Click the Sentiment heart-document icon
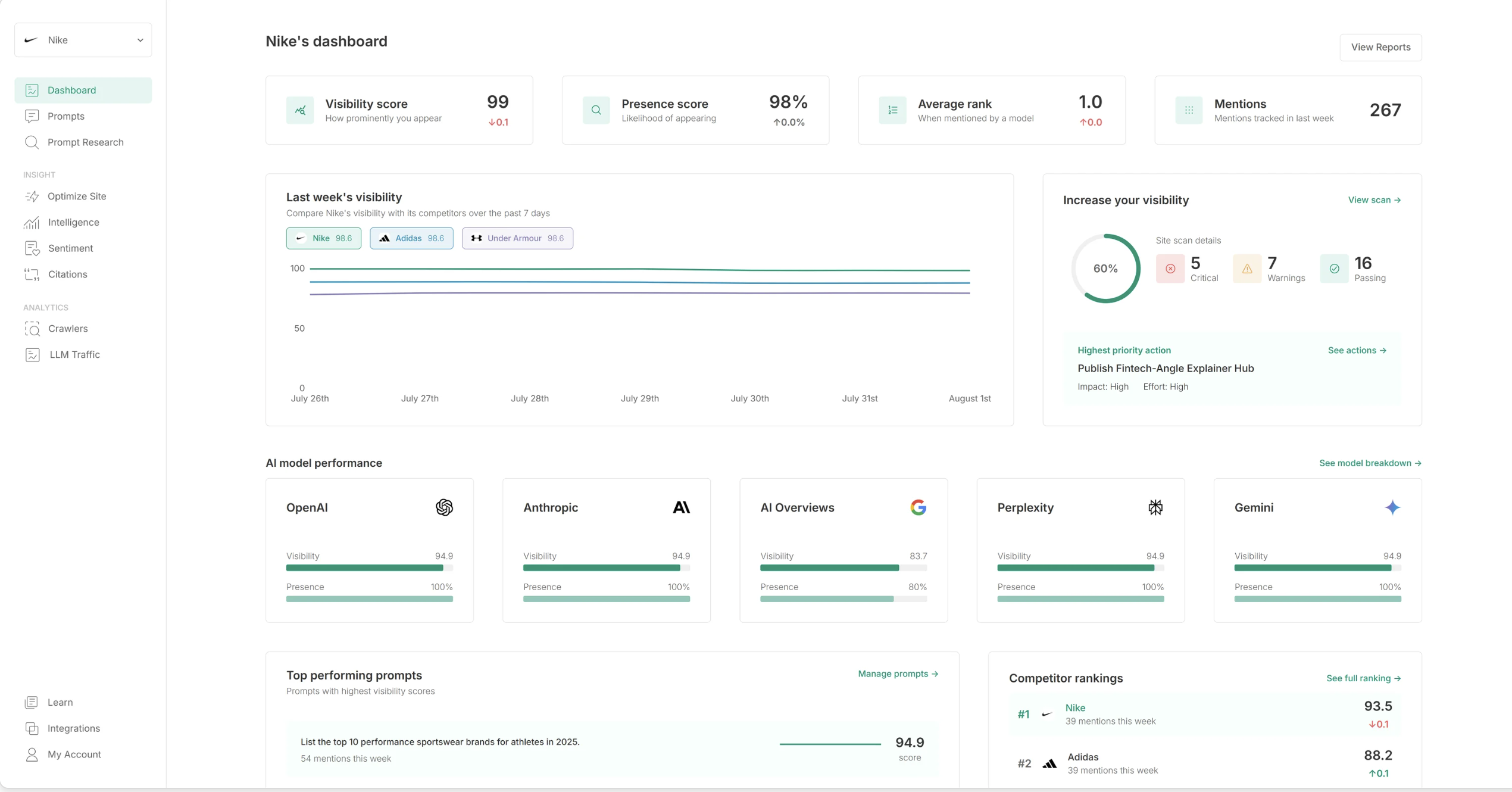The image size is (1512, 792). click(x=32, y=248)
